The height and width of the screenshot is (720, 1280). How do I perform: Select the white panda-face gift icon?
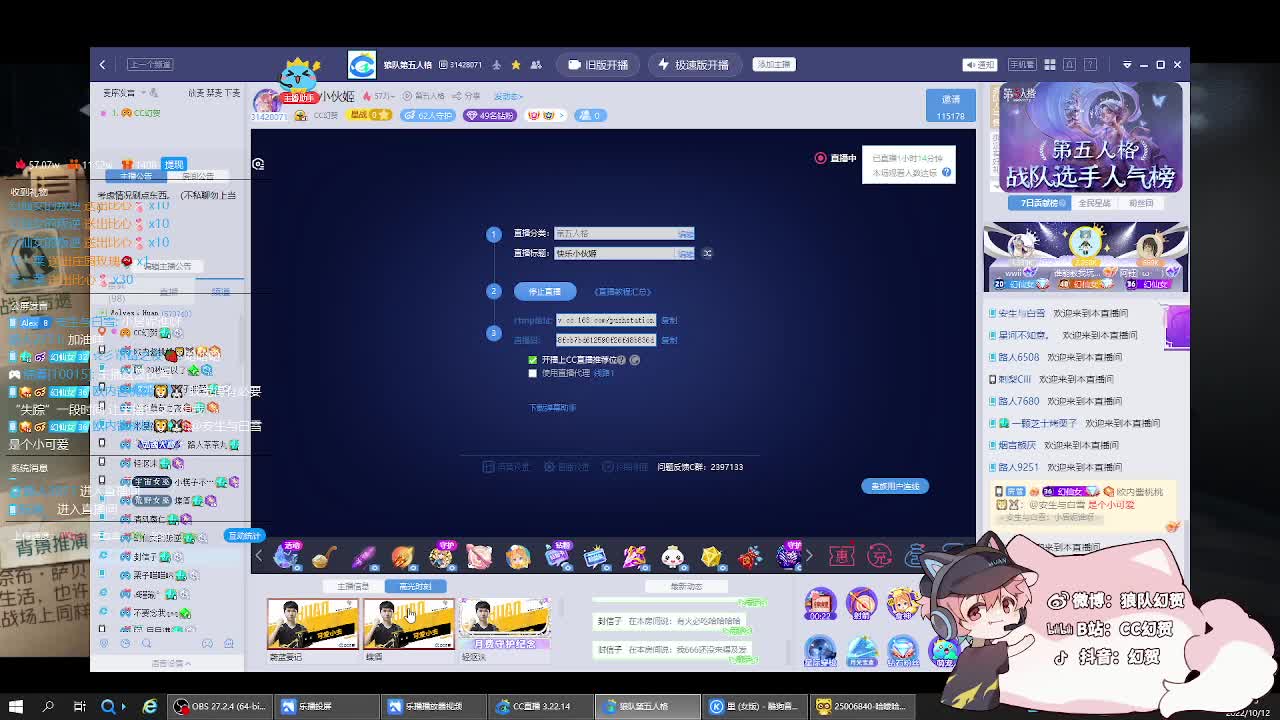[x=672, y=556]
